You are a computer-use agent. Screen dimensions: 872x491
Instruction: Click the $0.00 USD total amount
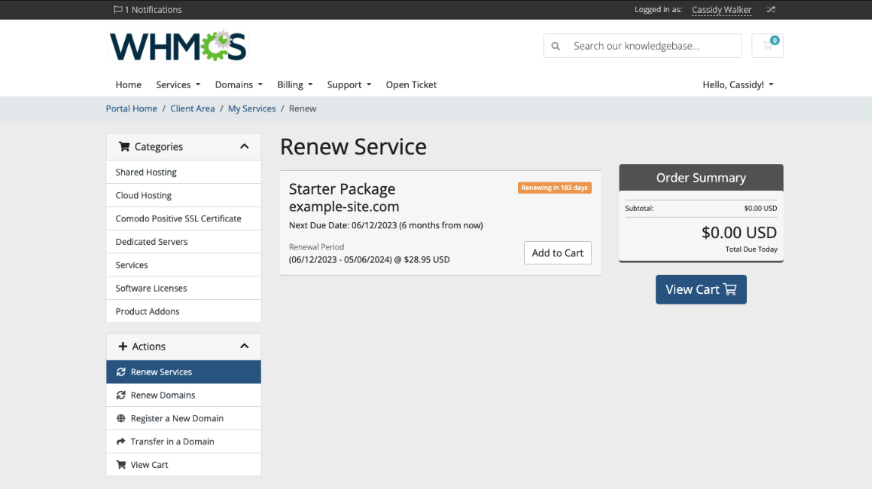pos(739,232)
